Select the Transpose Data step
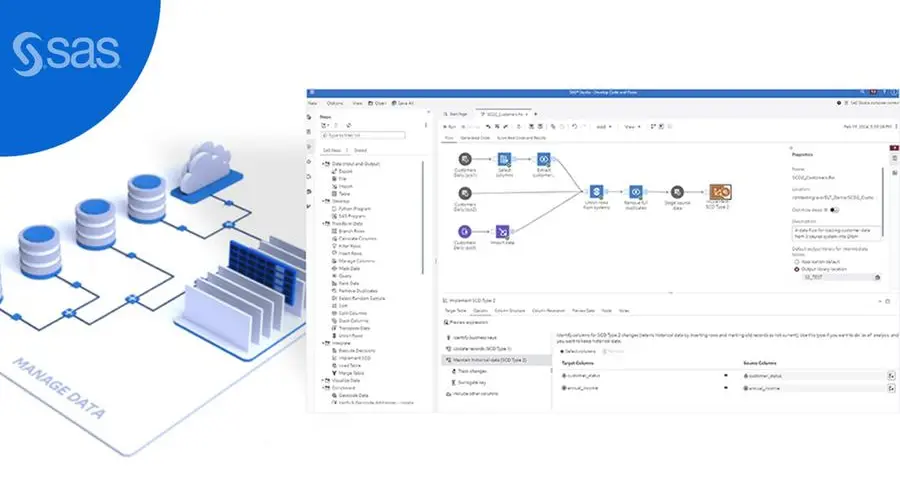 tap(351, 328)
